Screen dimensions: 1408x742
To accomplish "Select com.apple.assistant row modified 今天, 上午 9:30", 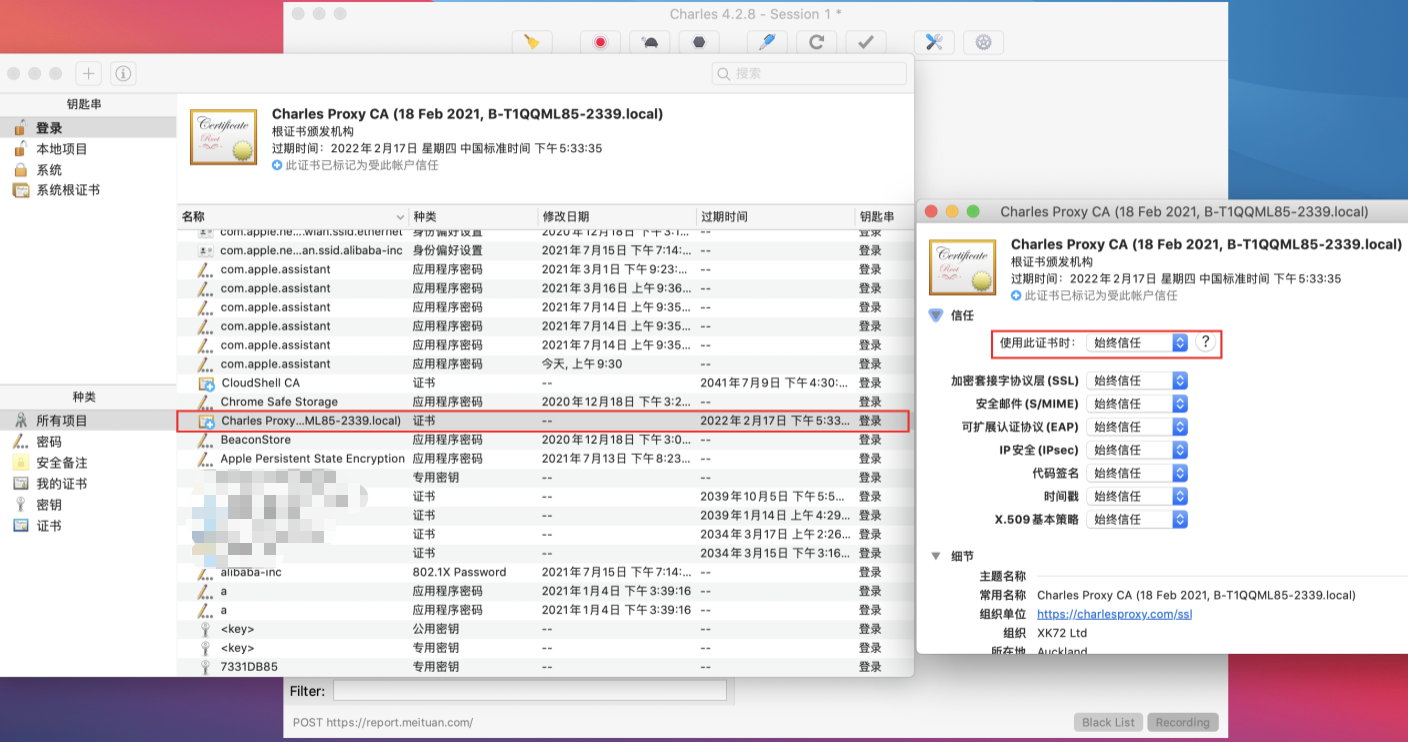I will [x=545, y=364].
